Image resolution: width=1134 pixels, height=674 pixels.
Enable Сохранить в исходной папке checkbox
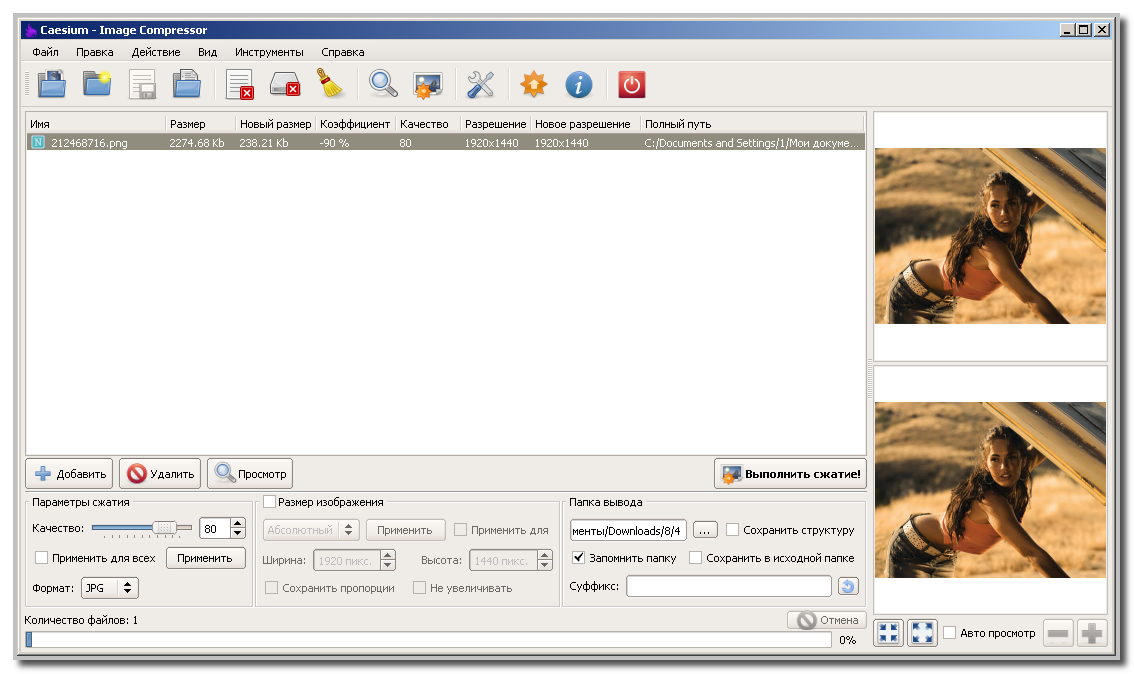[695, 557]
